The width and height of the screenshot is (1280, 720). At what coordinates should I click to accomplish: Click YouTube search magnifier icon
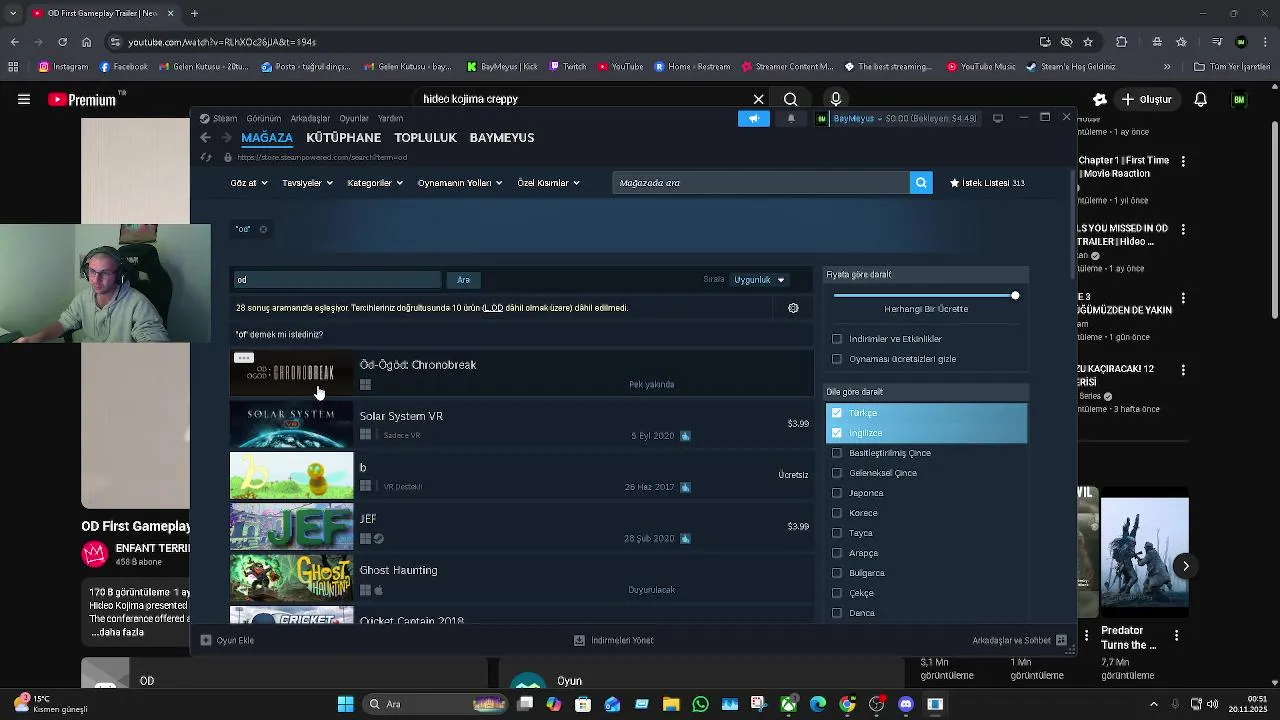[790, 99]
